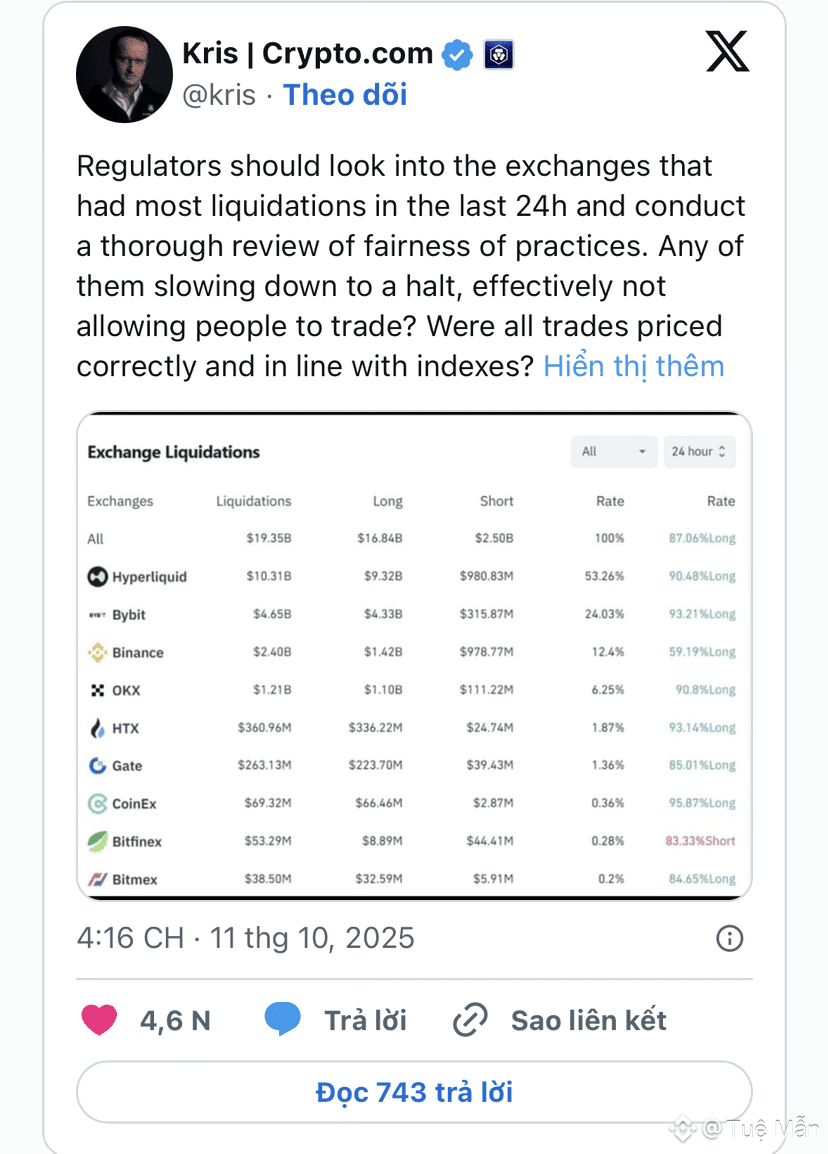Like the post with the heart icon
The height and width of the screenshot is (1154, 828).
[x=99, y=1020]
